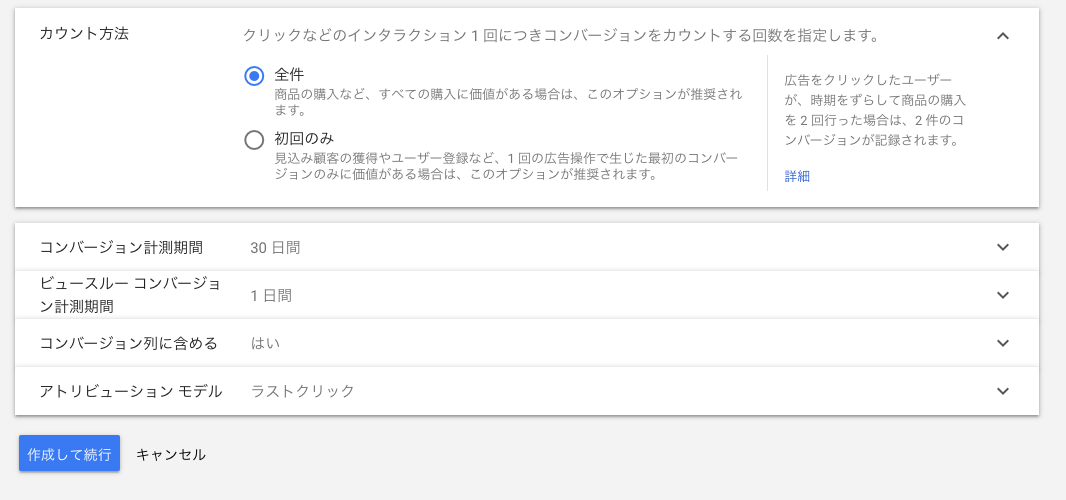This screenshot has height=500, width=1066.
Task: Click the ビュースルー コンバージョン計測期間 label
Action: (x=130, y=295)
